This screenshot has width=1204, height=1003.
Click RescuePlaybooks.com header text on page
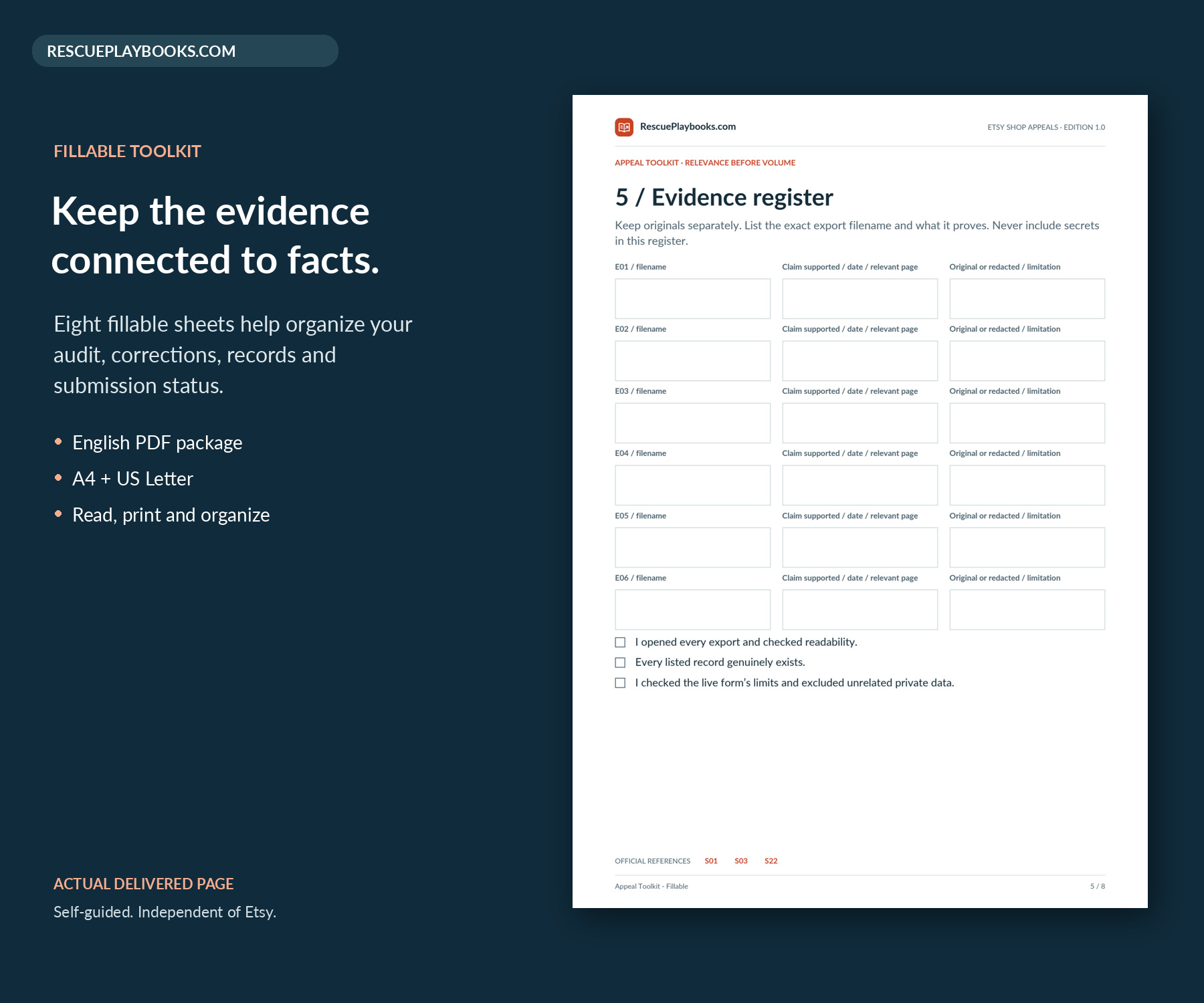click(x=688, y=126)
